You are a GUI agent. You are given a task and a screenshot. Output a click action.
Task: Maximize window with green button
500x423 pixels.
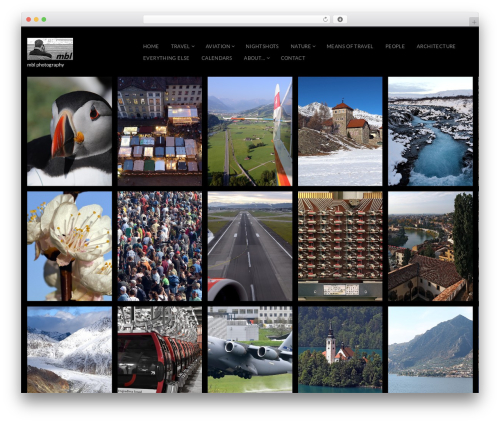[x=44, y=20]
